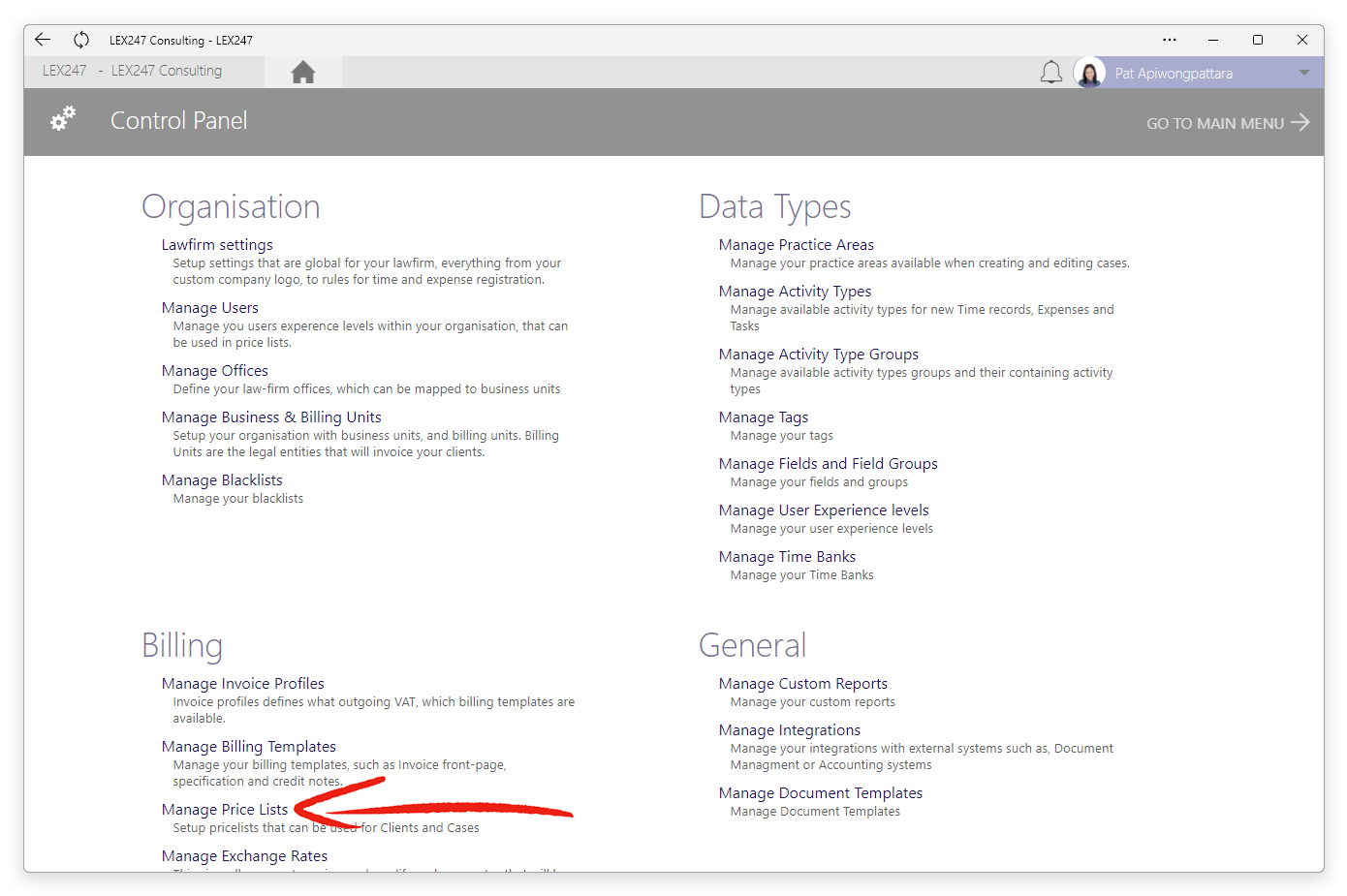Open Manage Integrations

coord(790,730)
